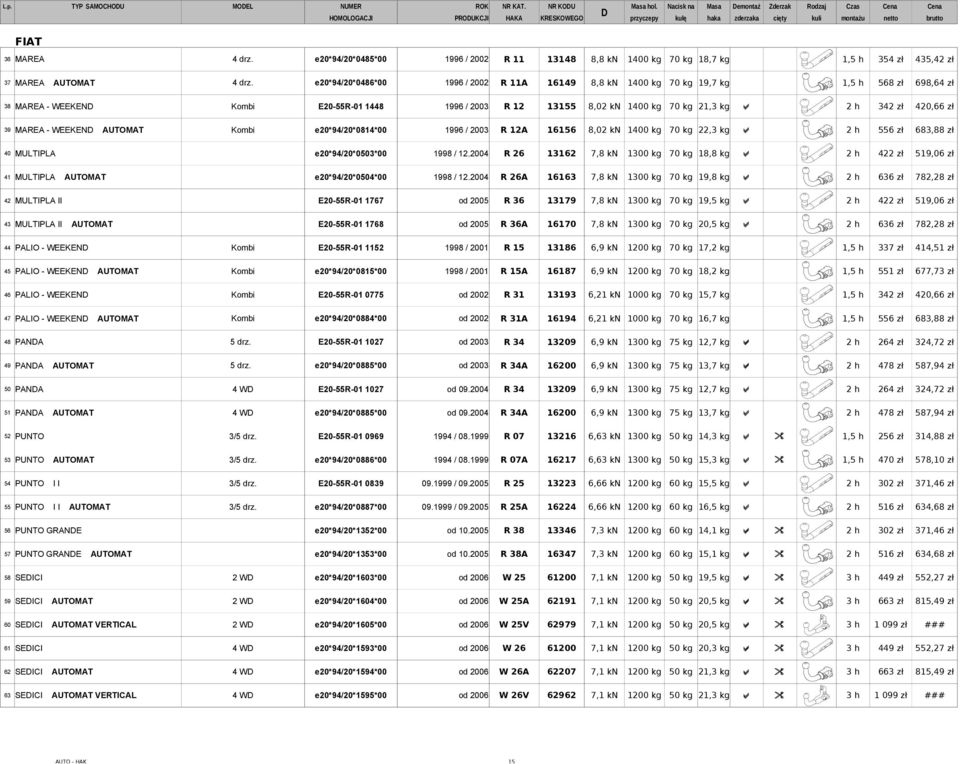The width and height of the screenshot is (960, 764).
Task: Click the tow ball icon in the W 26 row
Action: (x=816, y=648)
